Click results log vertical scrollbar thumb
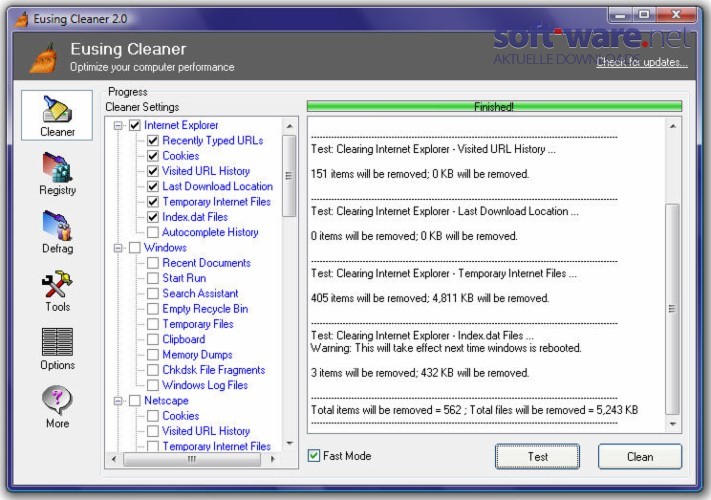 pyautogui.click(x=672, y=309)
